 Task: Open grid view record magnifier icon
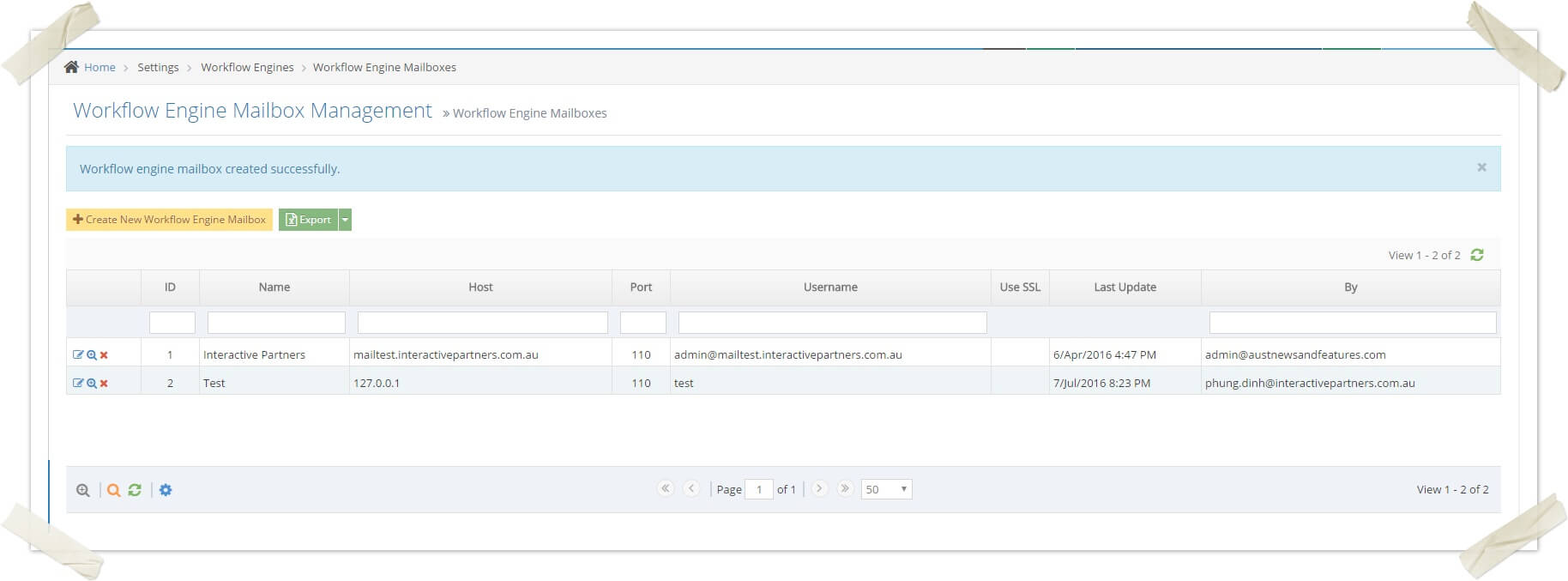click(x=83, y=490)
